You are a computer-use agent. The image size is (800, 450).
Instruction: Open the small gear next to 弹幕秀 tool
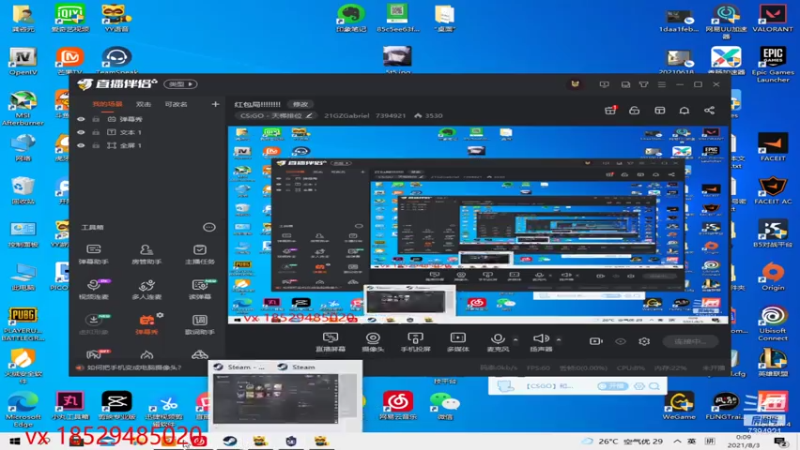click(x=160, y=315)
